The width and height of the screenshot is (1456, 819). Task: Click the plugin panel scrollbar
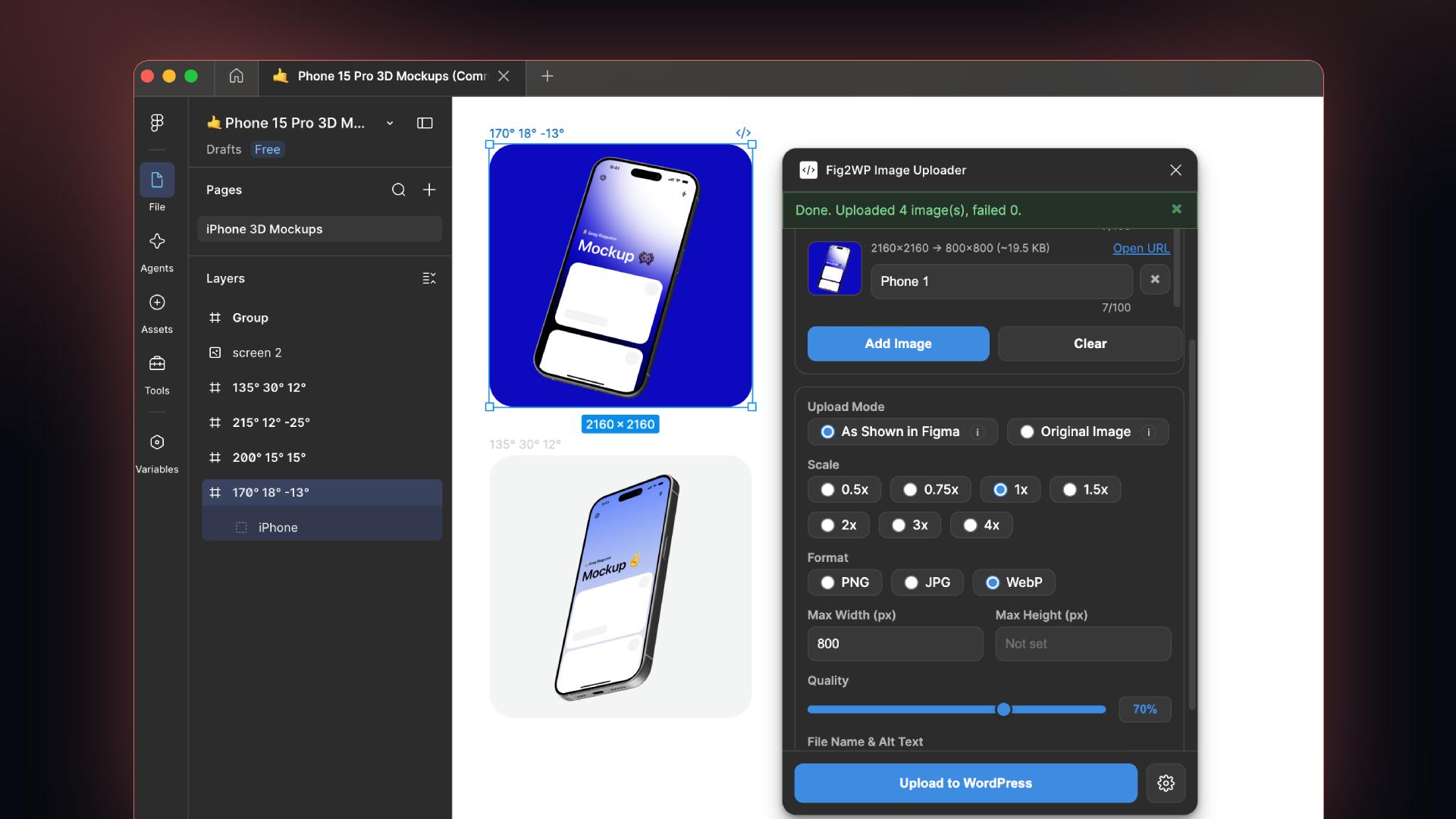(1192, 523)
